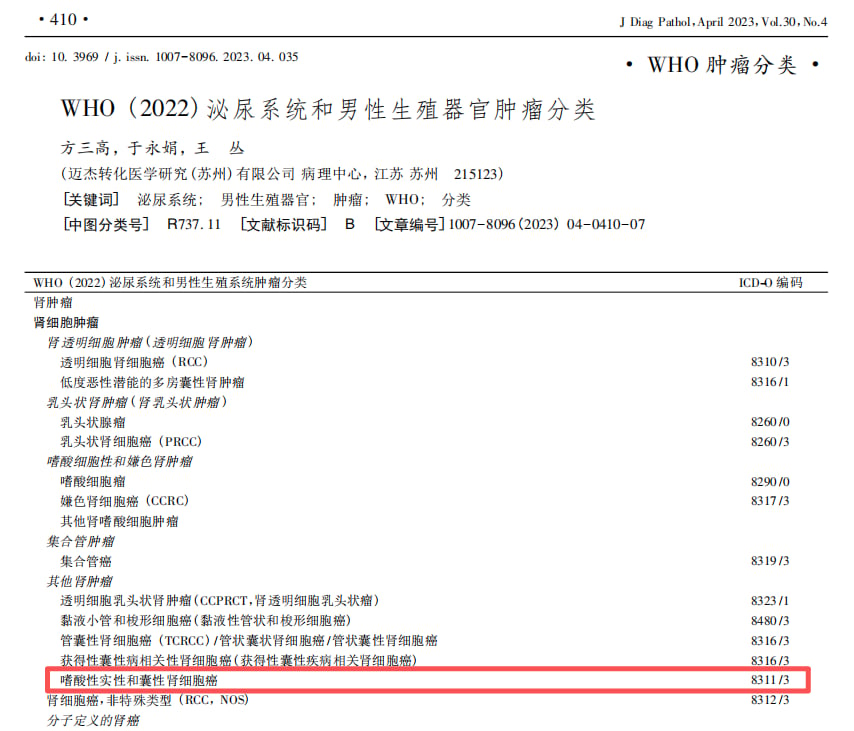Image resolution: width=854 pixels, height=731 pixels.
Task: Click the 透明细胞乳头状肾肿瘤 (CCPRCT) row
Action: 220,601
